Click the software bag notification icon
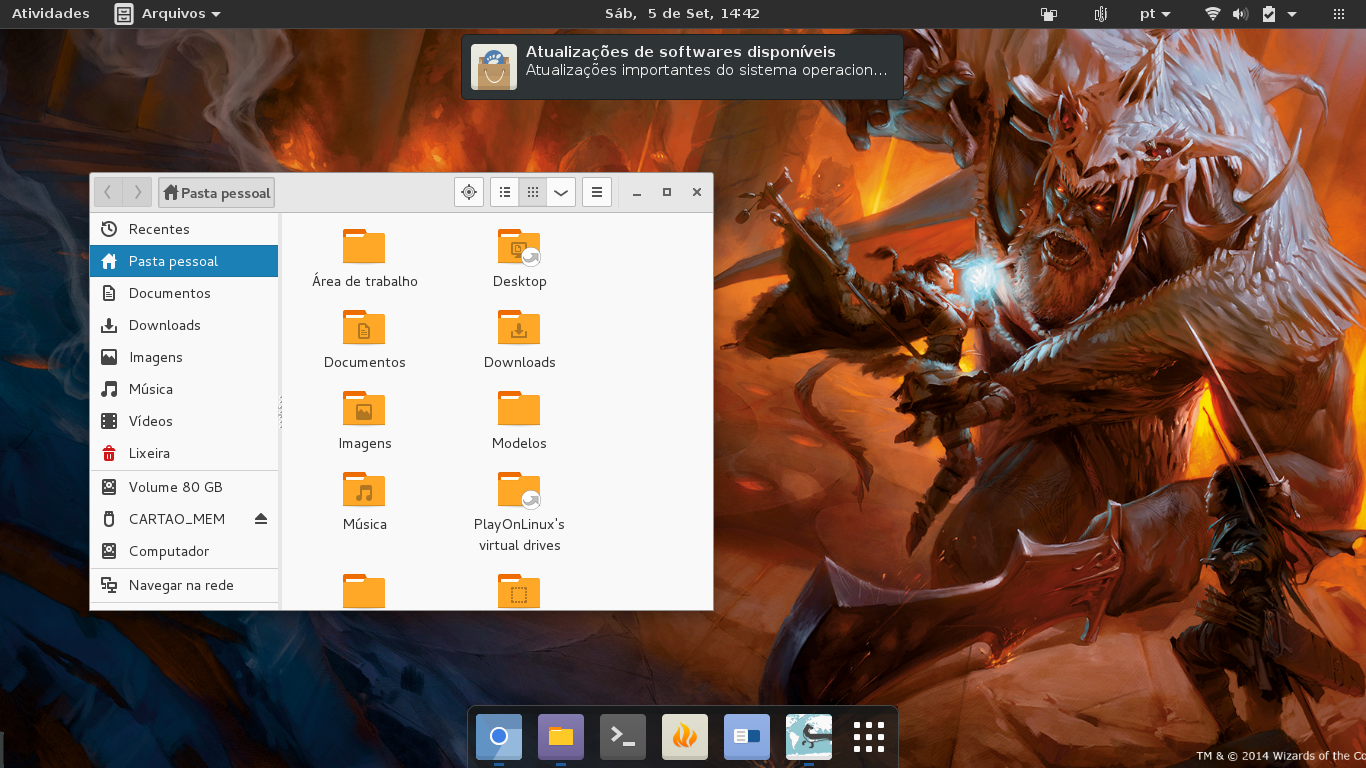This screenshot has width=1366, height=768. click(x=494, y=67)
